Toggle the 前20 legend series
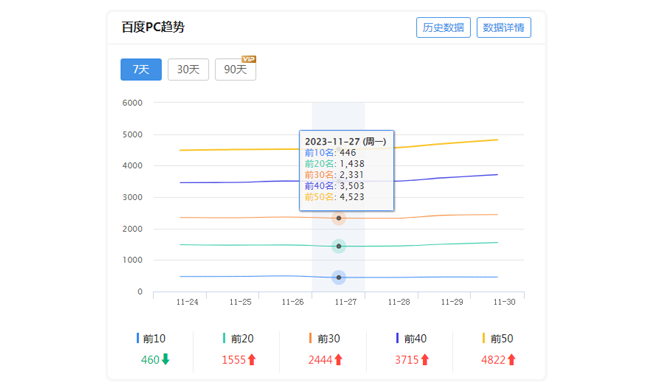650x391 pixels. pyautogui.click(x=238, y=338)
